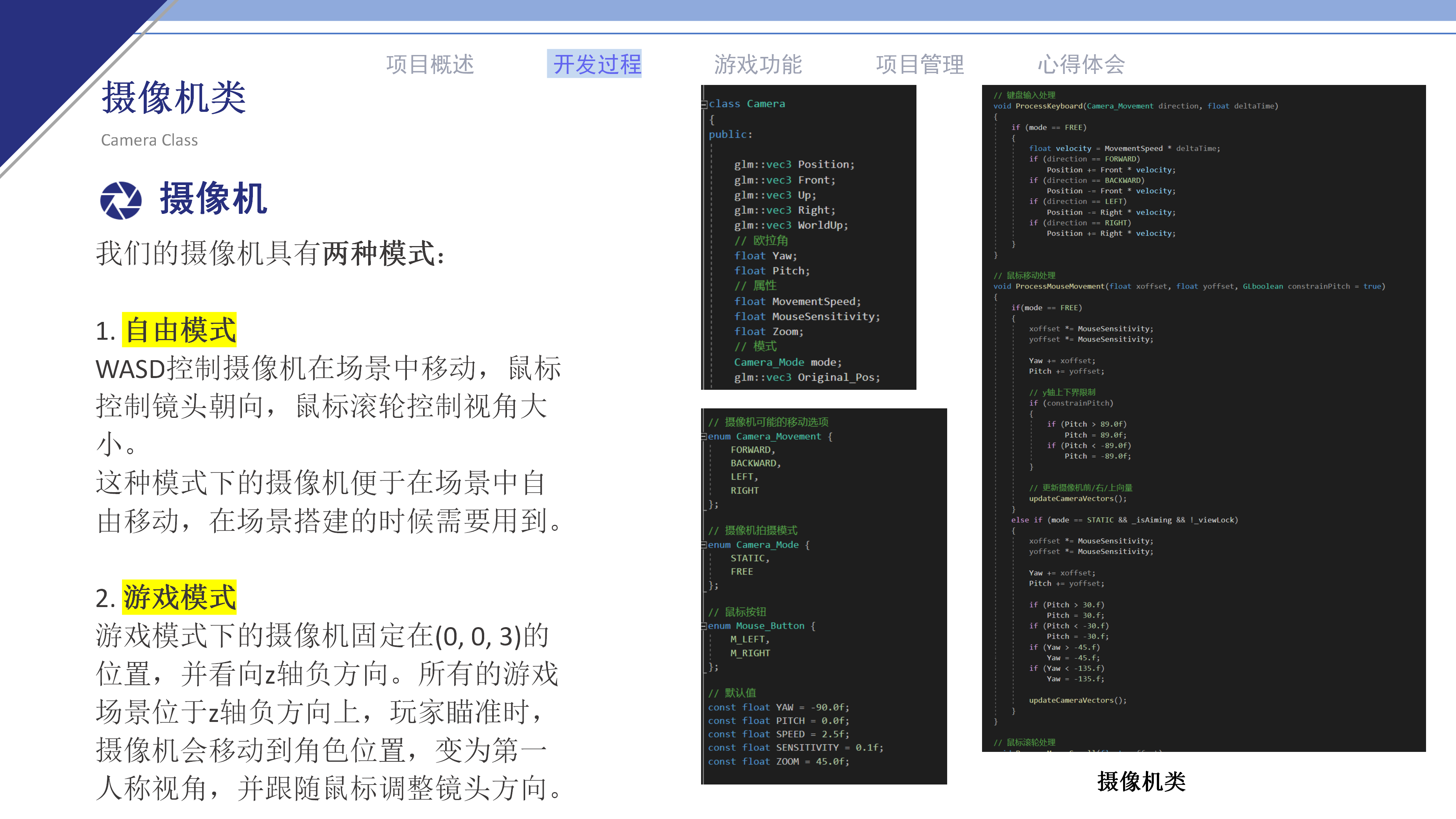
Task: Collapse the enum Mouse_Button fold marker
Action: pos(704,626)
